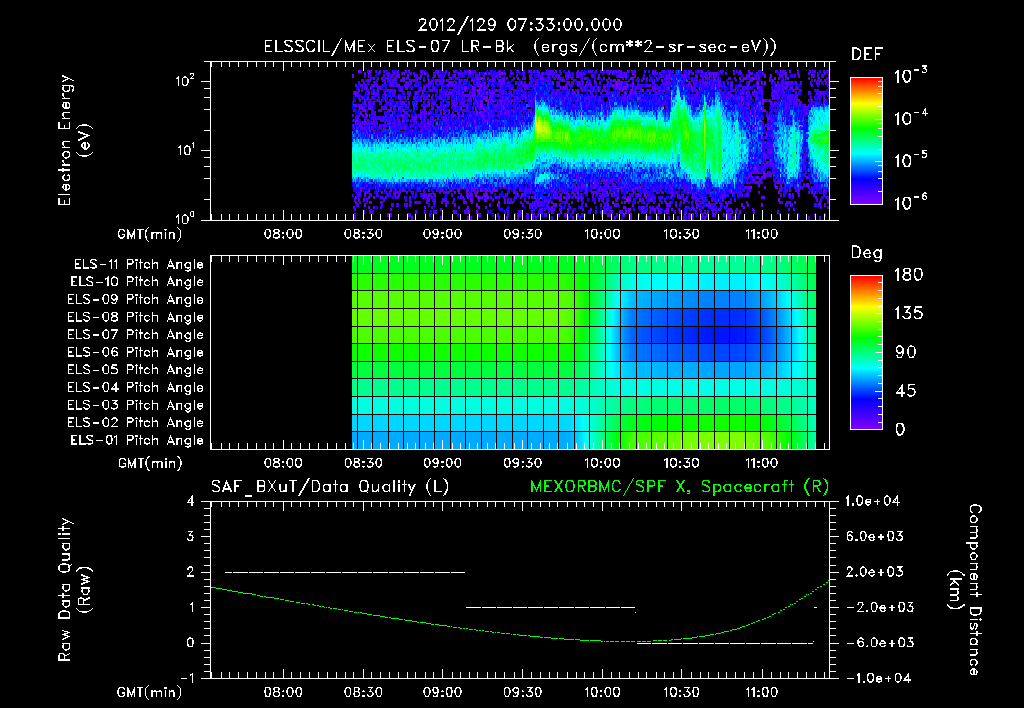Image resolution: width=1024 pixels, height=708 pixels.
Task: Click the bright peak in the electron spectrogram near 09:35
Action: 541,124
